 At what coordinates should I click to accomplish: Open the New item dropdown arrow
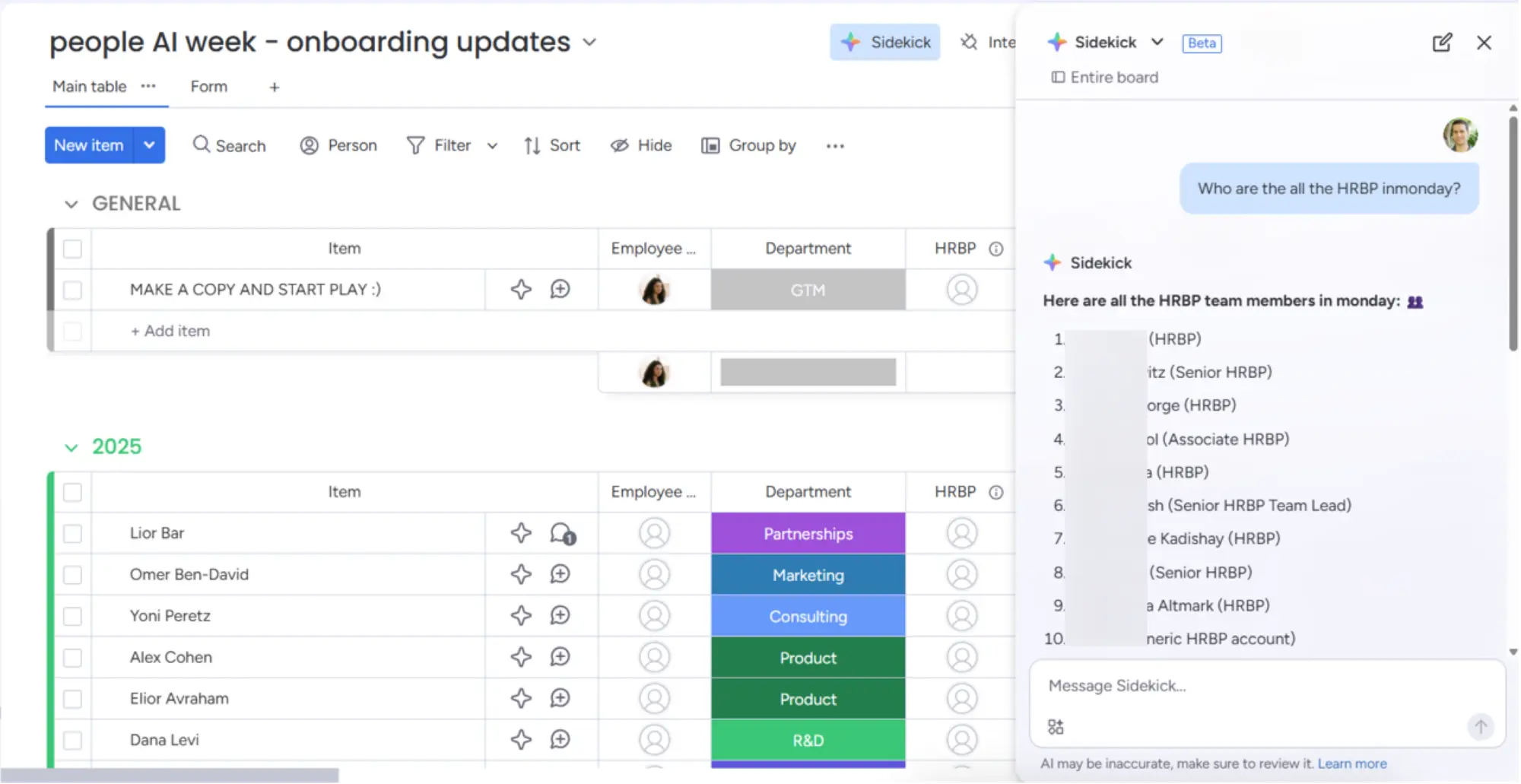tap(150, 145)
